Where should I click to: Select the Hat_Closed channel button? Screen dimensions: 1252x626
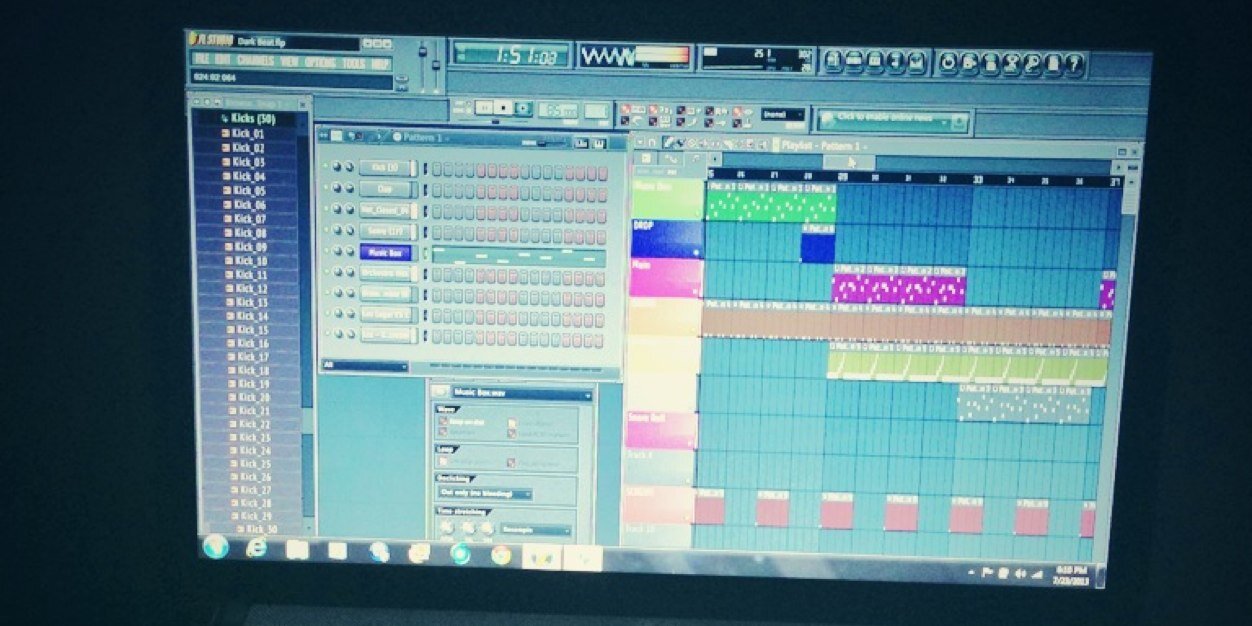coord(385,210)
